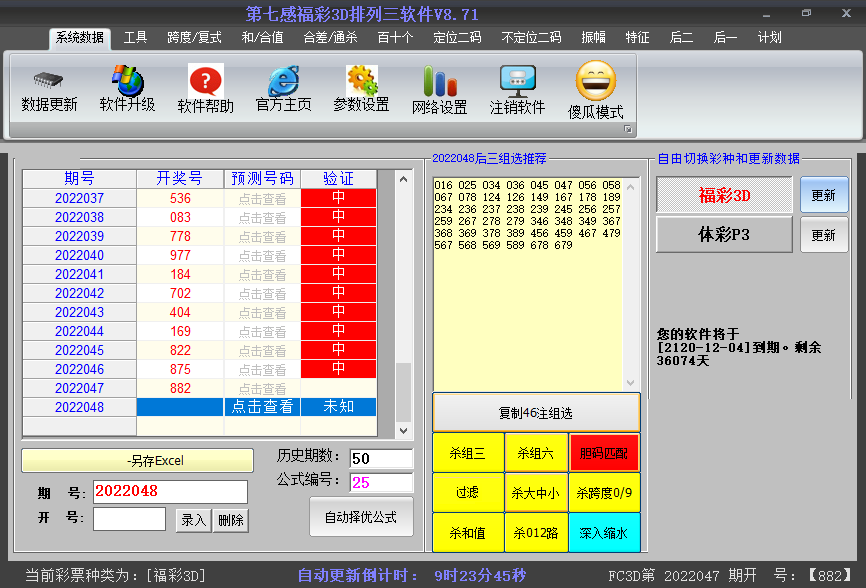Open 软件升级 software upgrade icon
Image resolution: width=866 pixels, height=588 pixels.
pos(128,80)
